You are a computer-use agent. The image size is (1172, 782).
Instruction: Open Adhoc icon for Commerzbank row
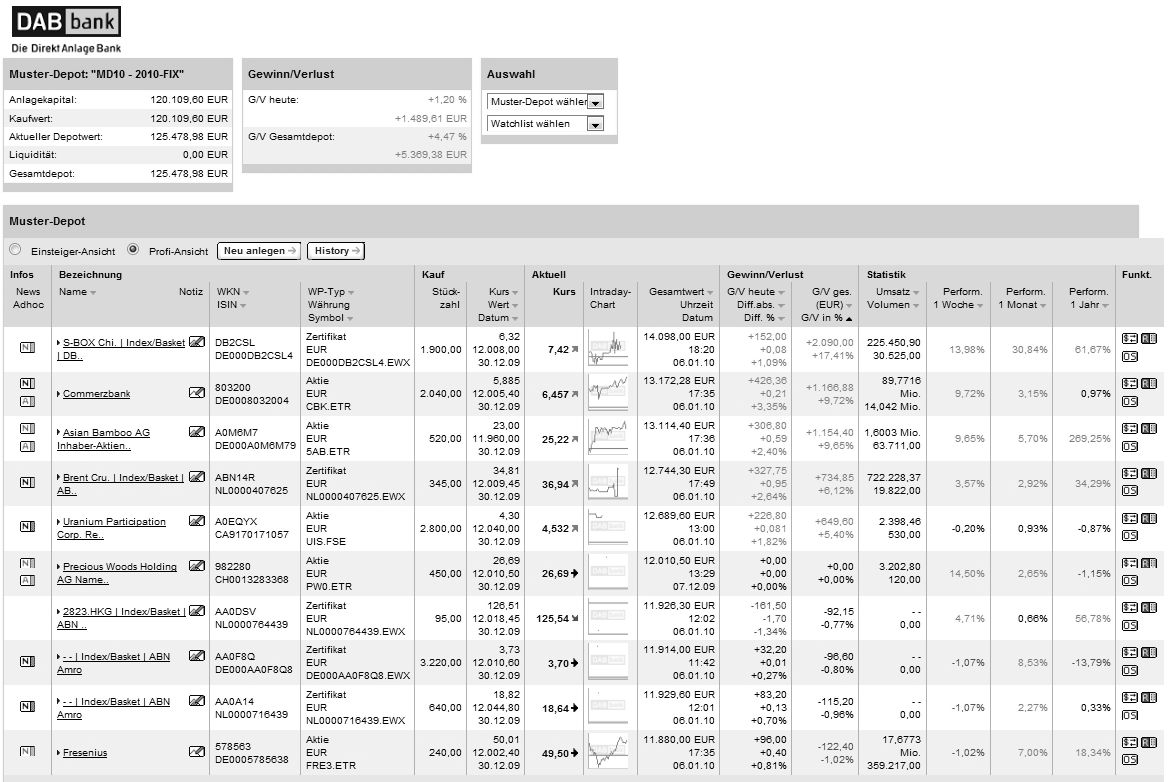27,401
